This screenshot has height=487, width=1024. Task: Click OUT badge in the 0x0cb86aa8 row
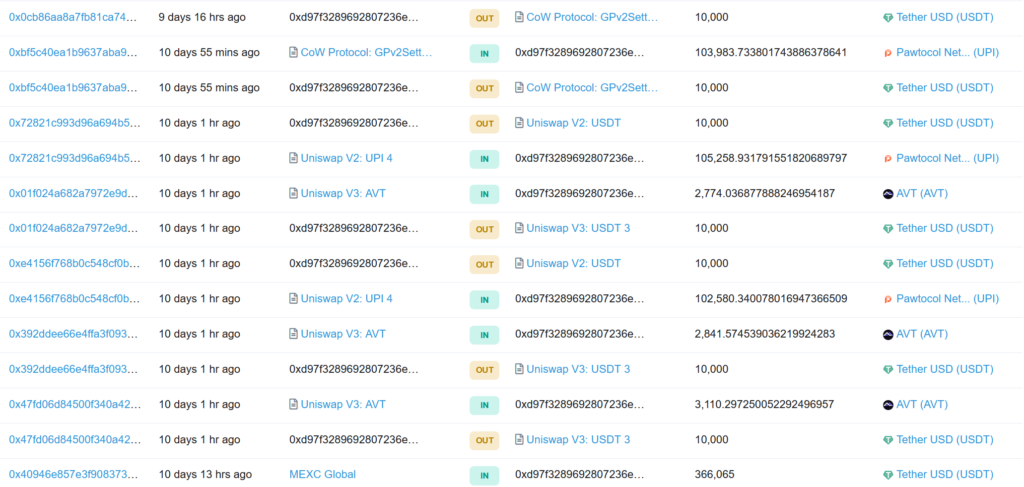(485, 18)
